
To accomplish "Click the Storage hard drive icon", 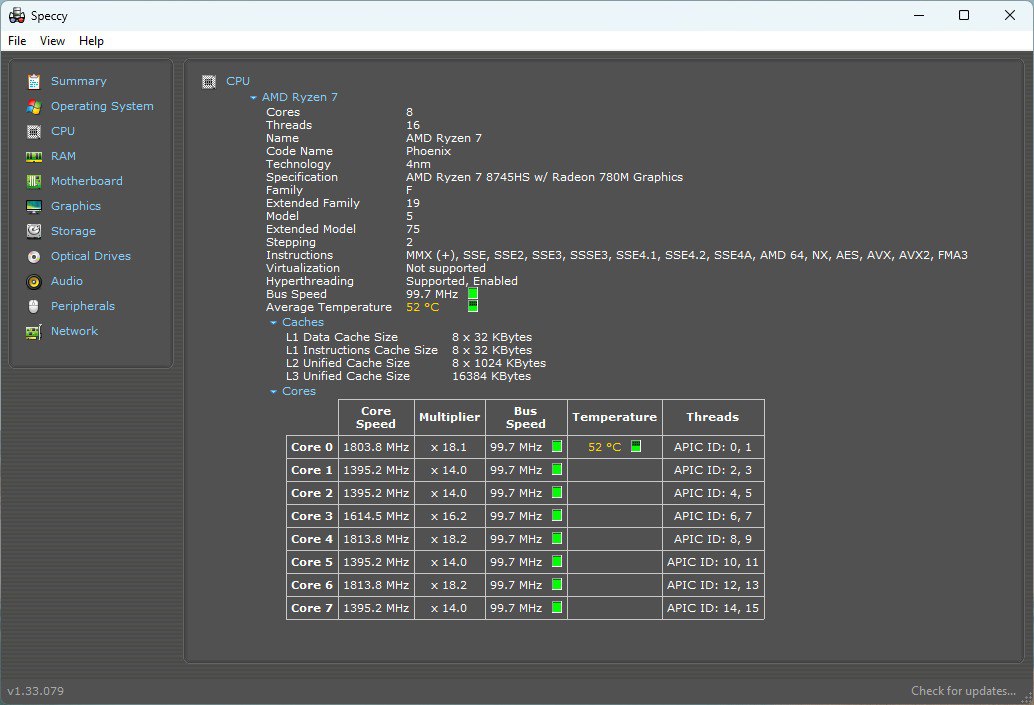I will click(x=34, y=231).
